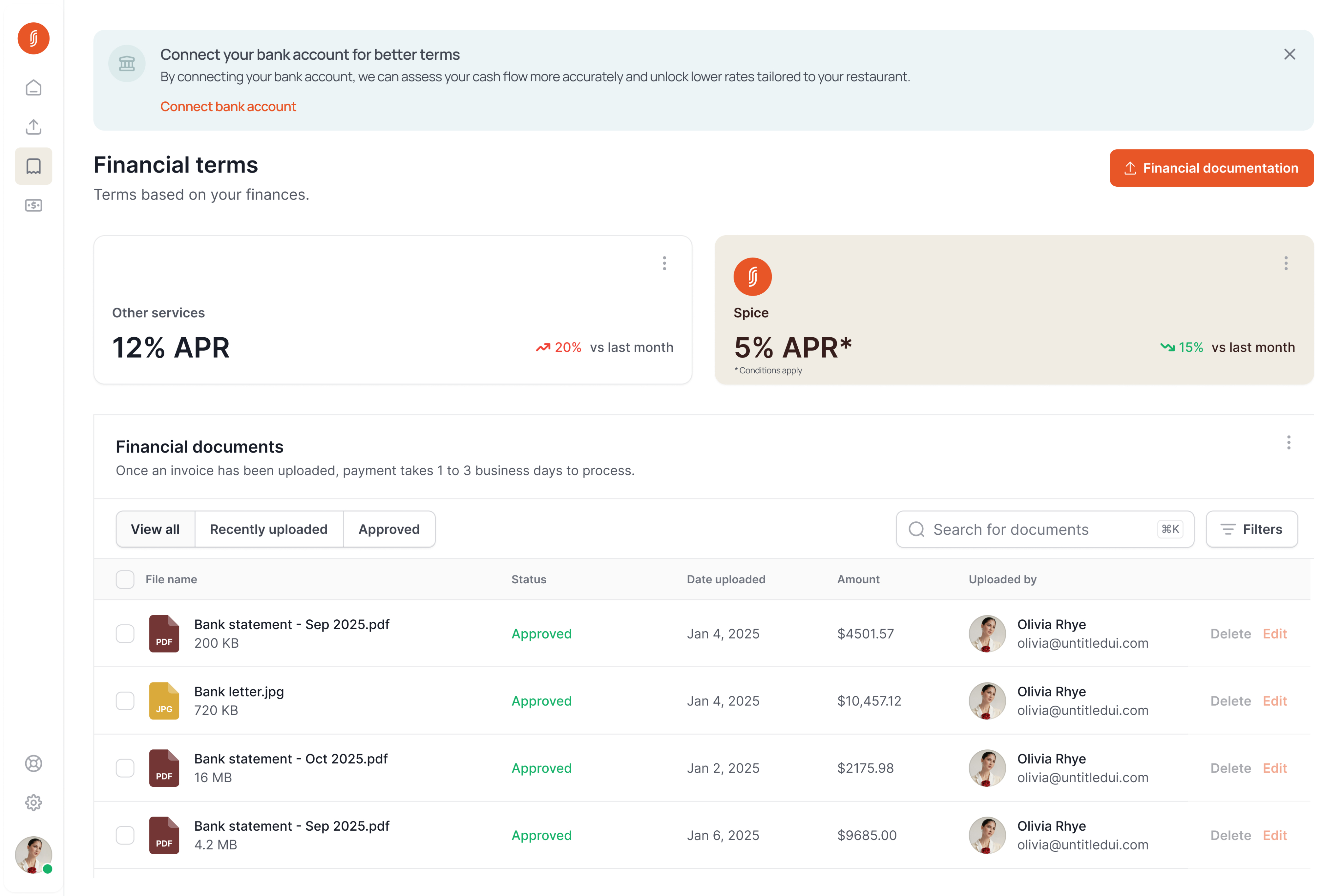Follow the Connect bank account link
The width and height of the screenshot is (1344, 896).
(228, 106)
